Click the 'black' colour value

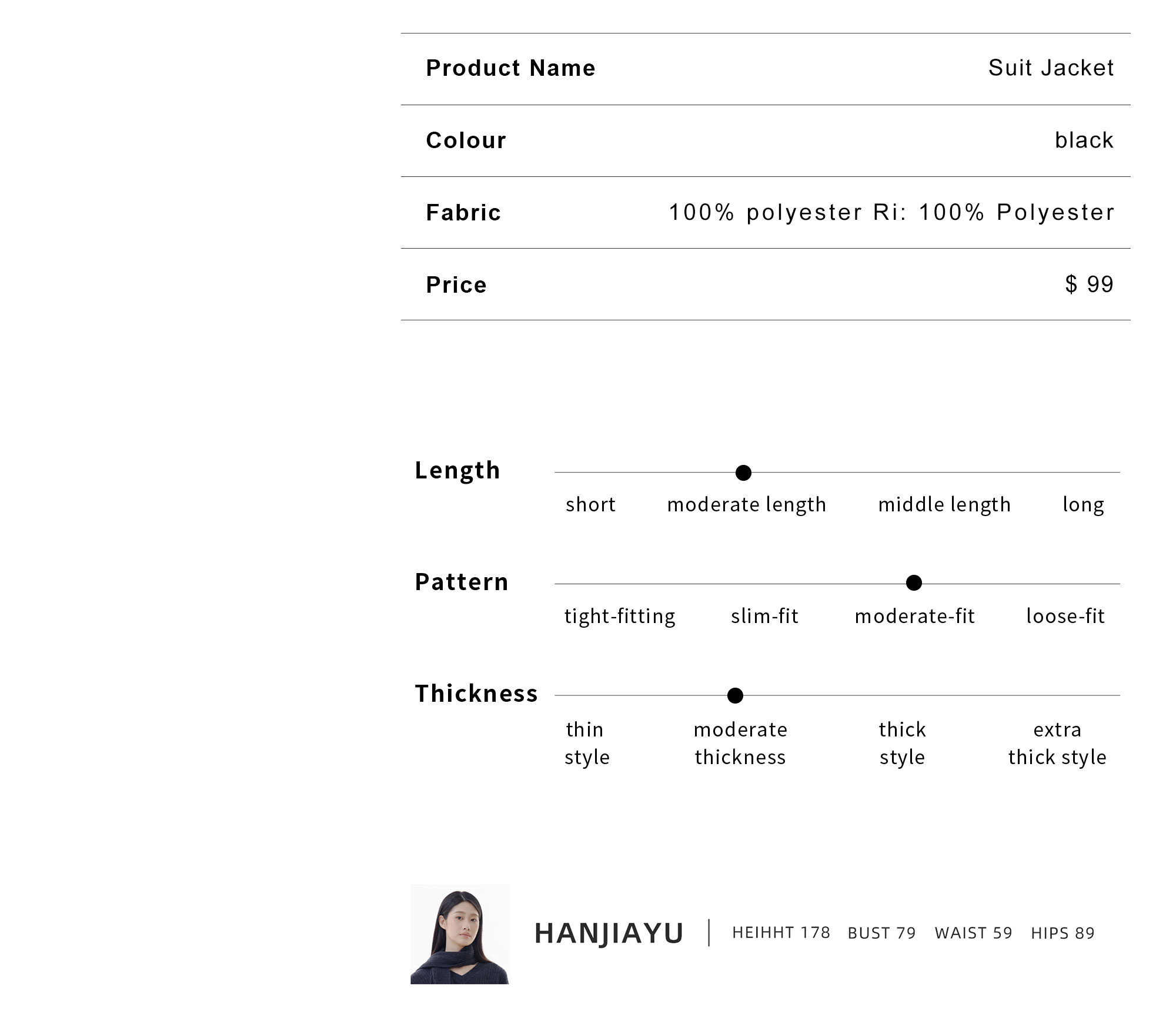pos(1084,140)
